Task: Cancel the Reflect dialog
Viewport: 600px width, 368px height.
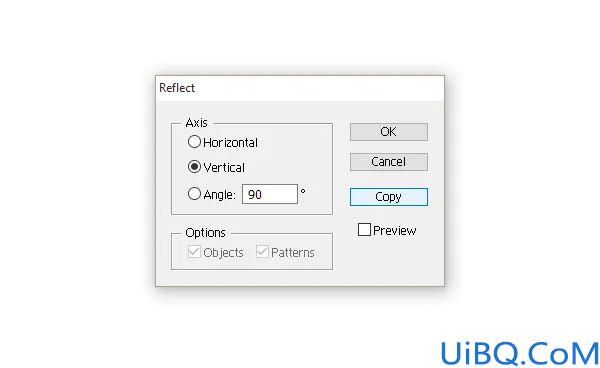Action: tap(389, 162)
